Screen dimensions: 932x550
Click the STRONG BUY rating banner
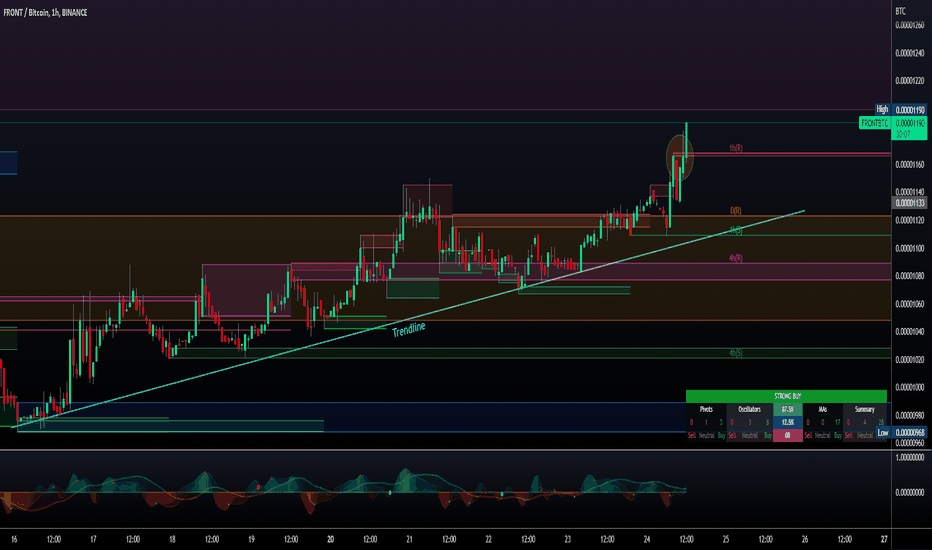click(786, 396)
